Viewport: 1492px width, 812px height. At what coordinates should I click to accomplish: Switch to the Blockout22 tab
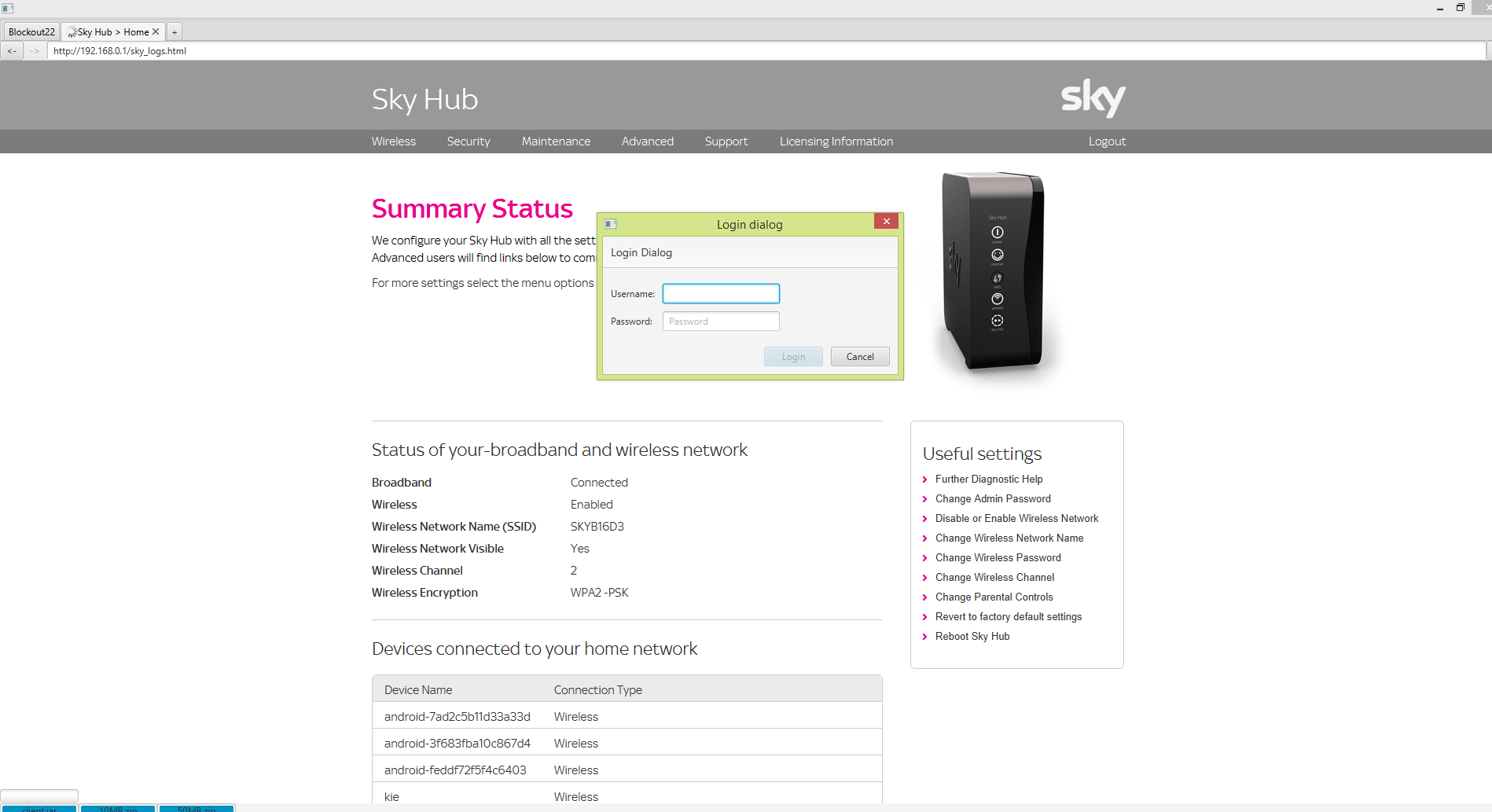point(31,31)
